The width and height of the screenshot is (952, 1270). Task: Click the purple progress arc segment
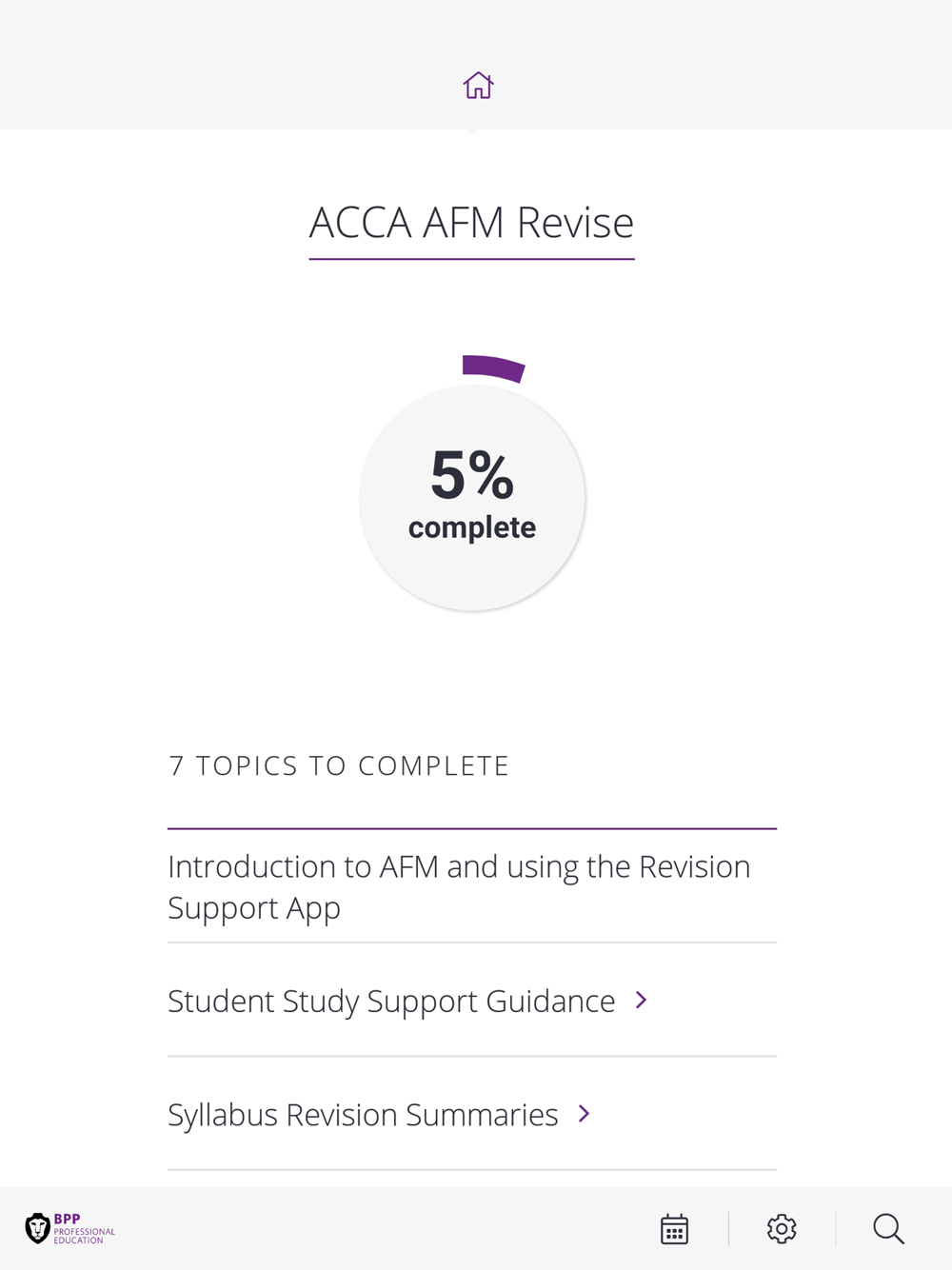(493, 367)
